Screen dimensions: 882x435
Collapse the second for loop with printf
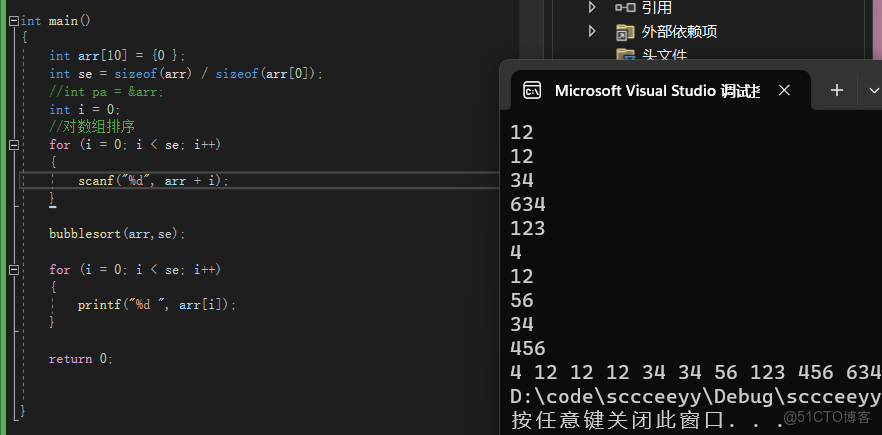[13, 270]
